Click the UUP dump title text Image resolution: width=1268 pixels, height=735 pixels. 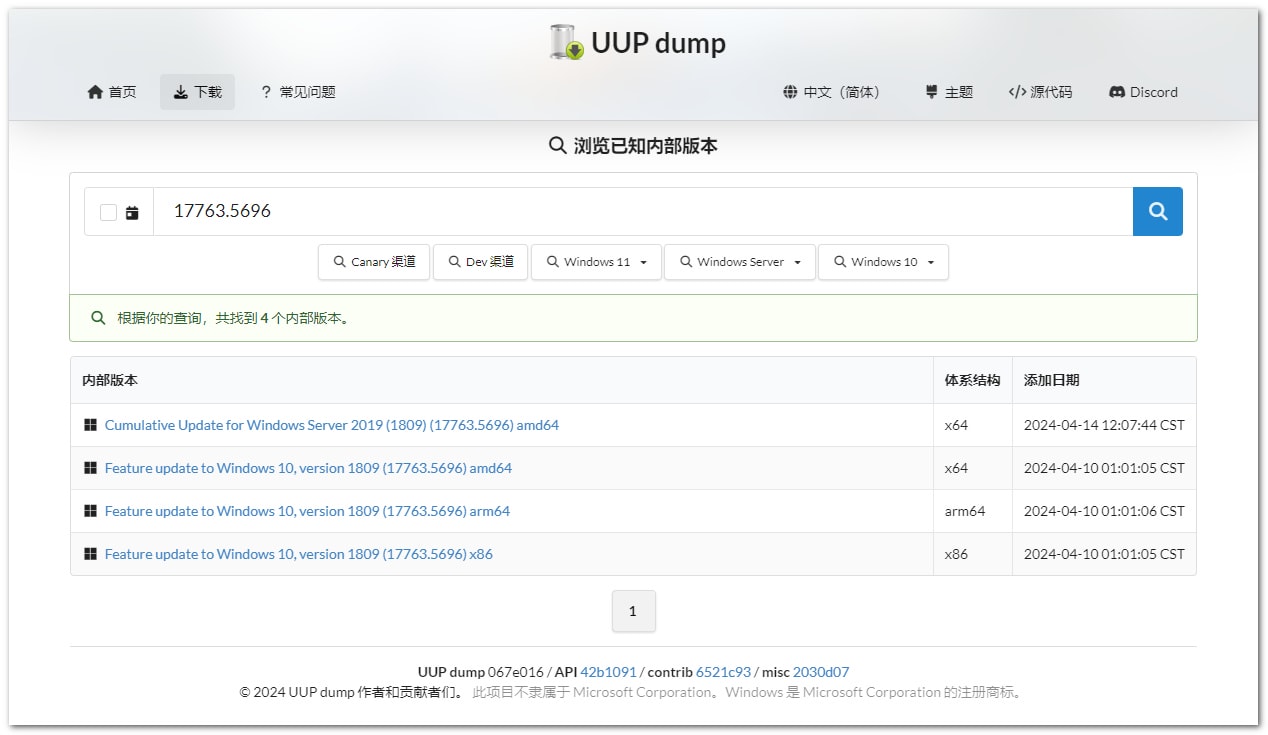coord(658,43)
